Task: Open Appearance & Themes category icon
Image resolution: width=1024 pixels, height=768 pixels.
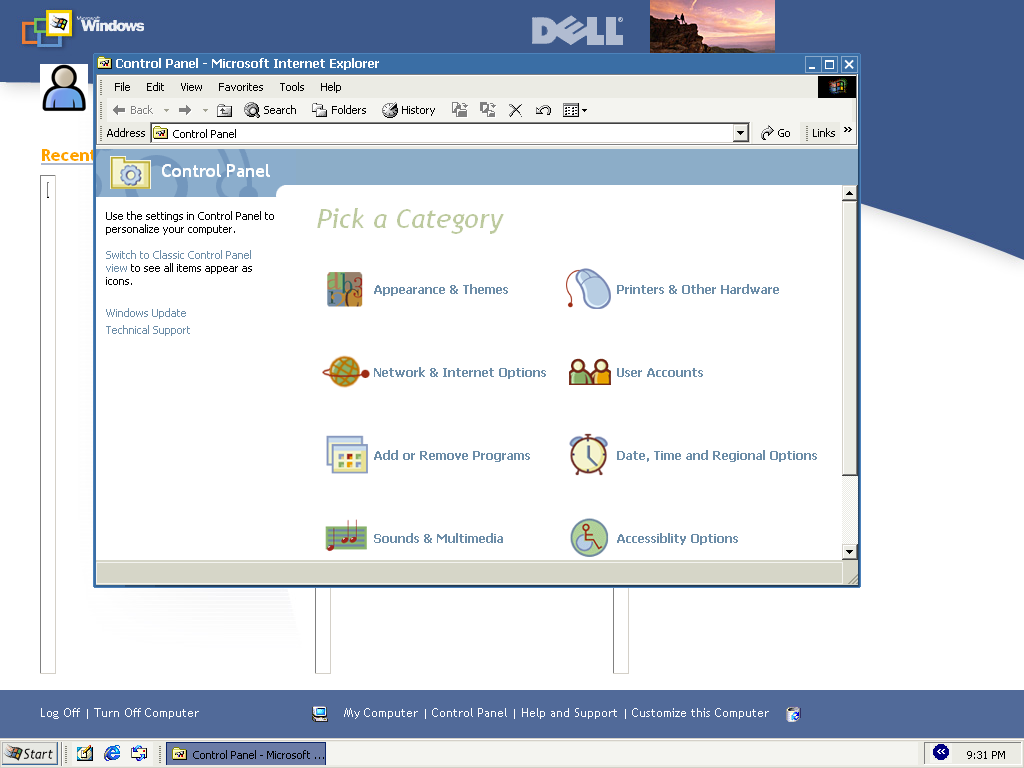Action: [344, 289]
